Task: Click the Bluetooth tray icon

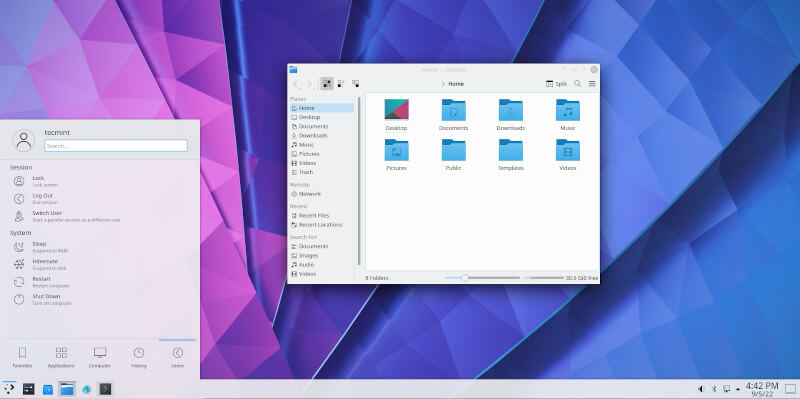Action: 714,389
